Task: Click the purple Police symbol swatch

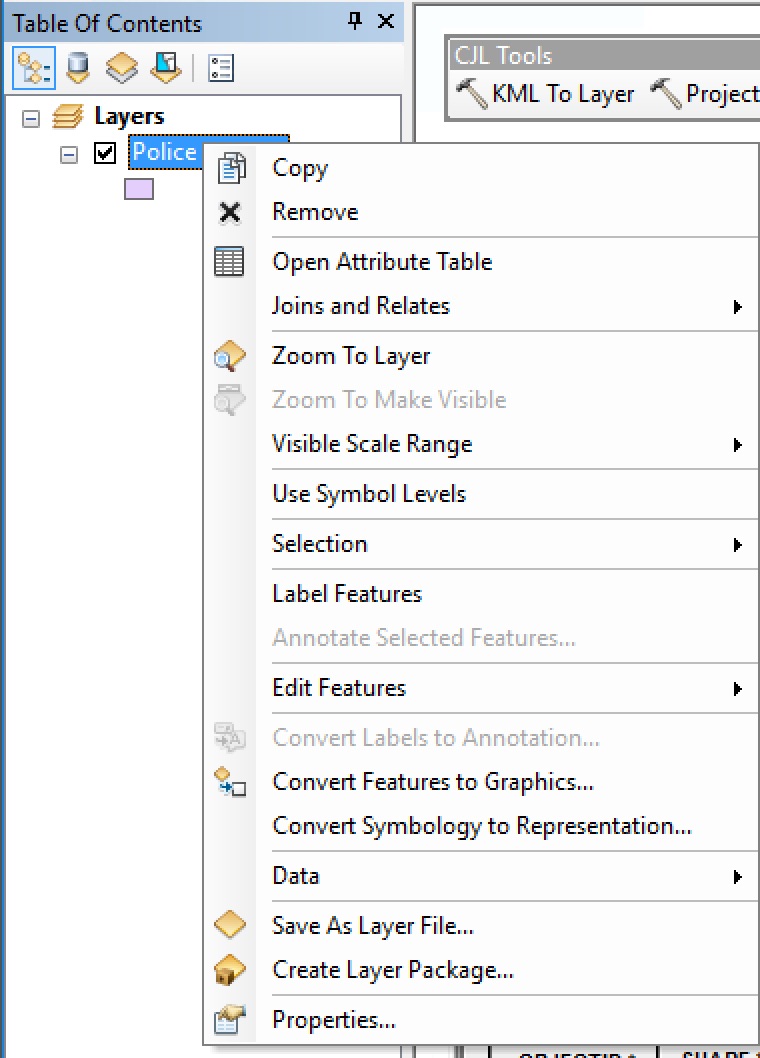Action: click(139, 189)
